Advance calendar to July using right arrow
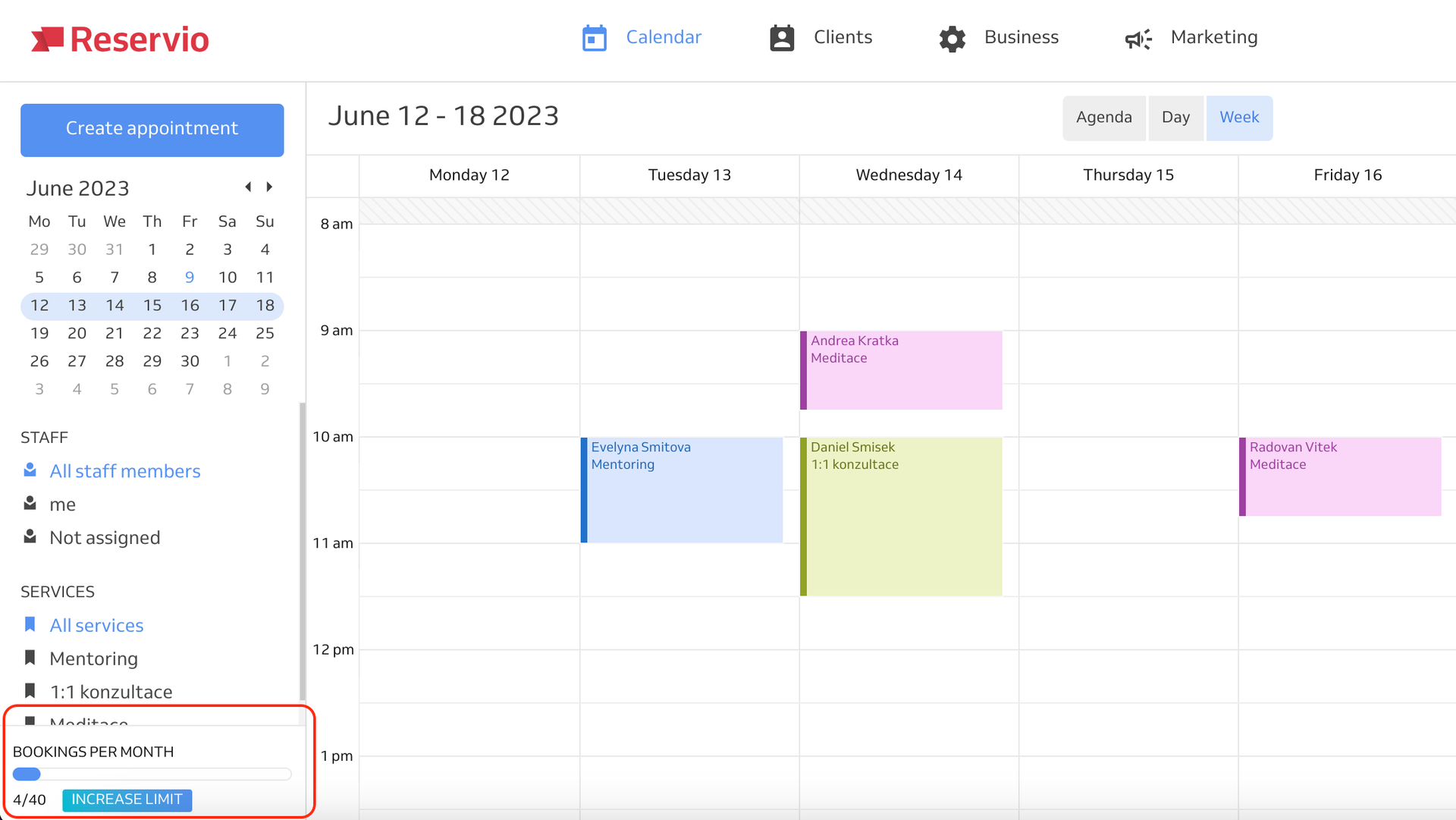This screenshot has height=820, width=1456. click(270, 187)
